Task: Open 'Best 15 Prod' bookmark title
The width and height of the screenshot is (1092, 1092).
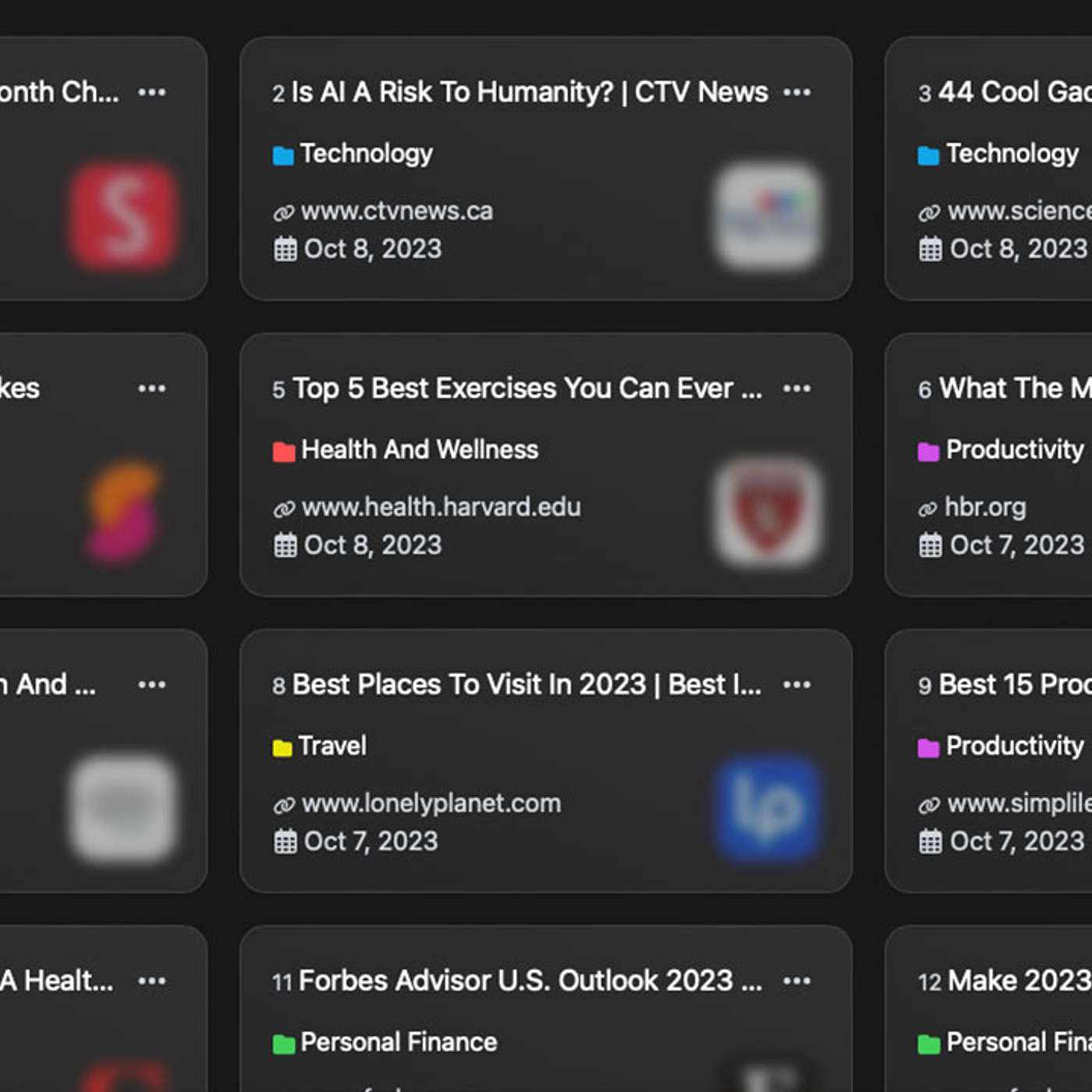Action: (1015, 685)
